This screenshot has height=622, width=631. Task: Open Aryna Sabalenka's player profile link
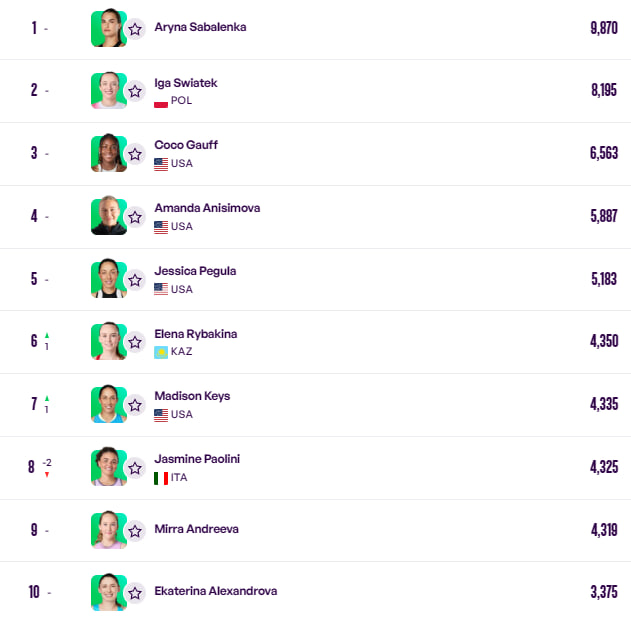(x=200, y=27)
